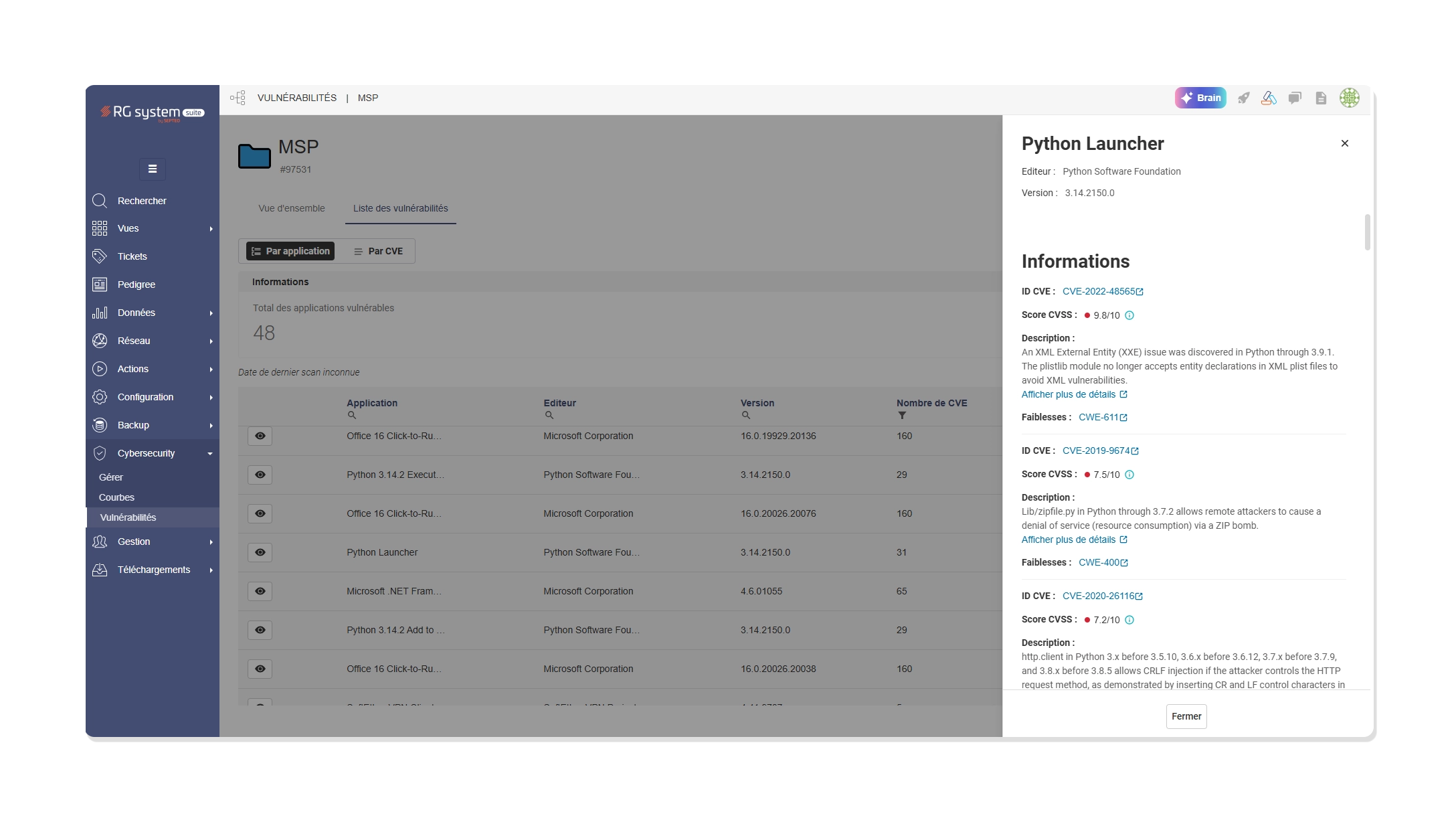Search in the Application column
1456x824 pixels.
pyautogui.click(x=352, y=416)
